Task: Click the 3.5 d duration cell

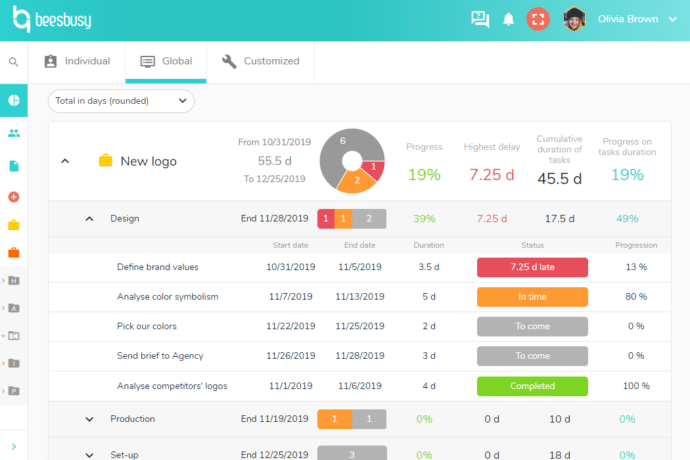Action: (x=429, y=267)
